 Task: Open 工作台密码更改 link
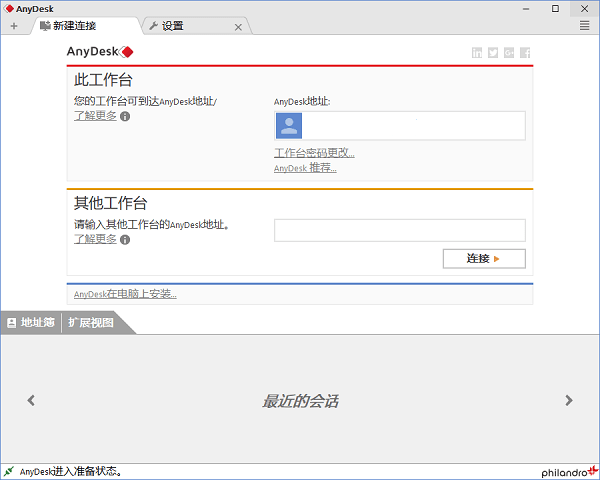(314, 153)
